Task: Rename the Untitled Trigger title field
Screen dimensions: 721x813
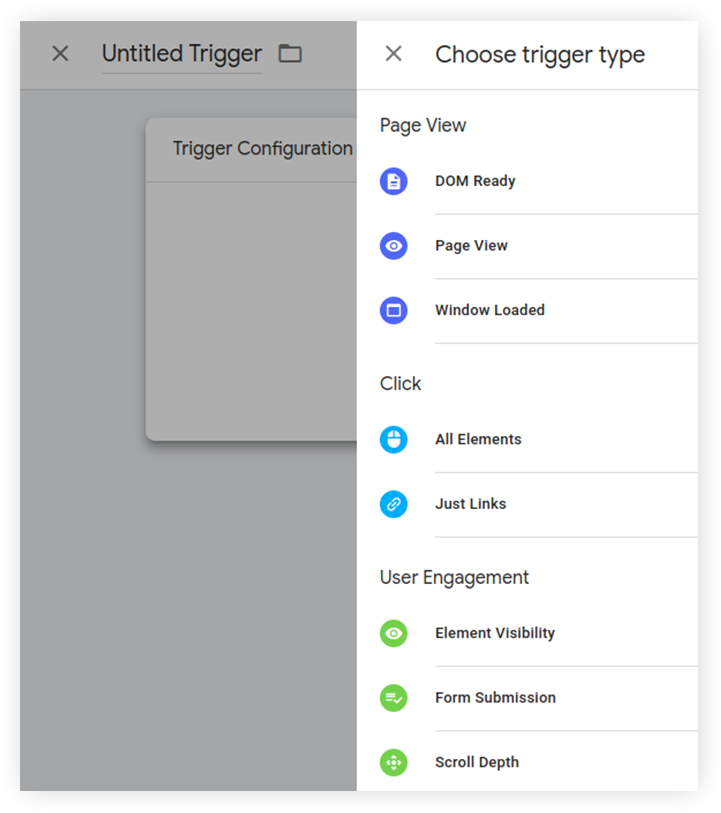Action: [181, 54]
